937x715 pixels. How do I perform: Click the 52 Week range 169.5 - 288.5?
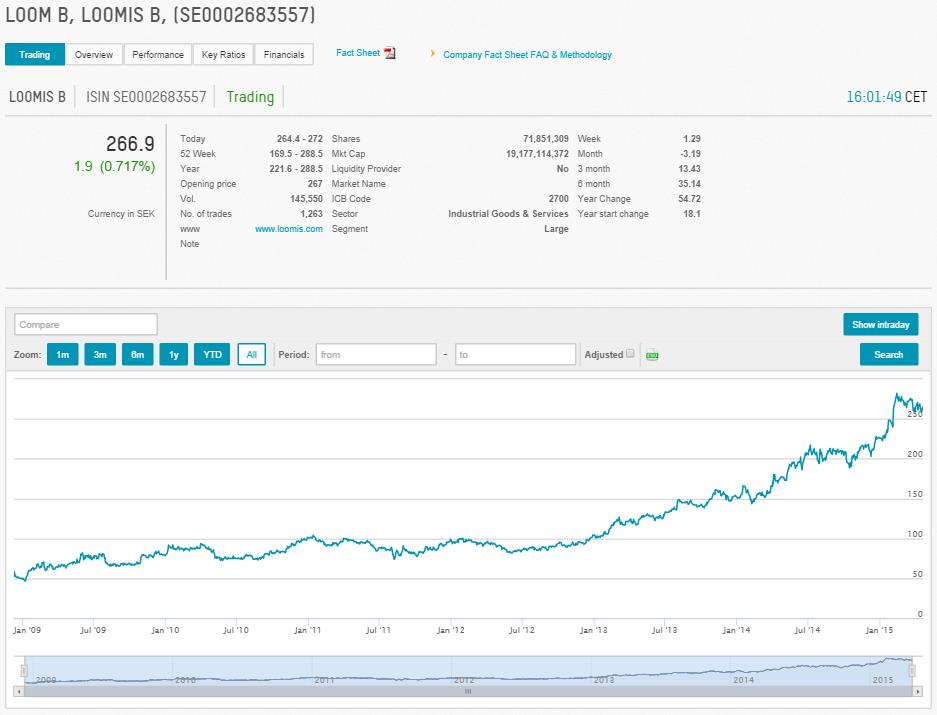[296, 154]
